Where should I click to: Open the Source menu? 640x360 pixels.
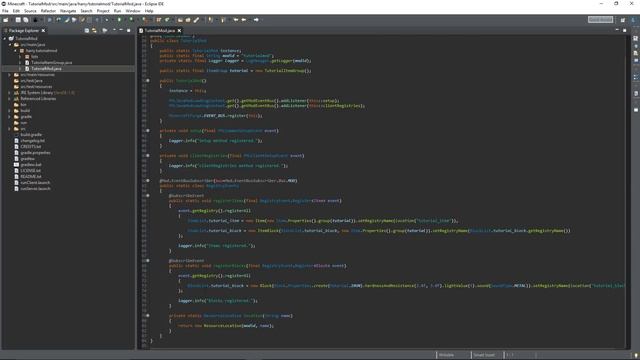(30, 11)
